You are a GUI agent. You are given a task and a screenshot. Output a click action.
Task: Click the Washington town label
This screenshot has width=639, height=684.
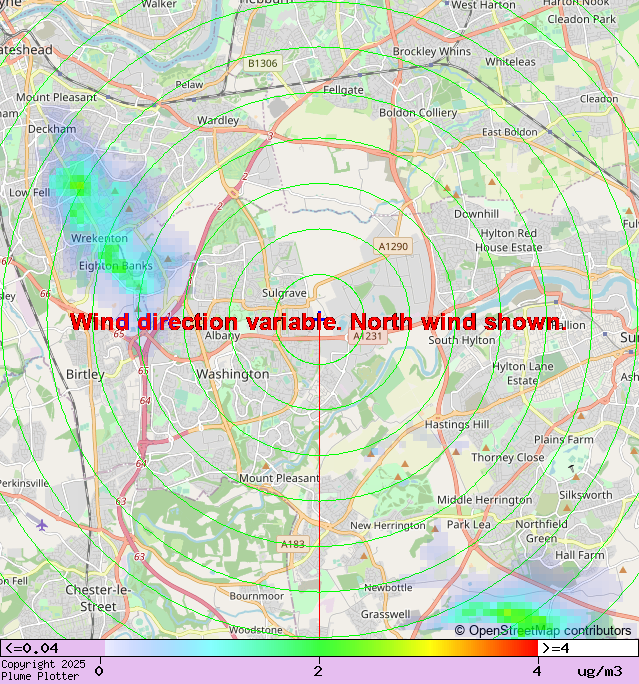232,374
